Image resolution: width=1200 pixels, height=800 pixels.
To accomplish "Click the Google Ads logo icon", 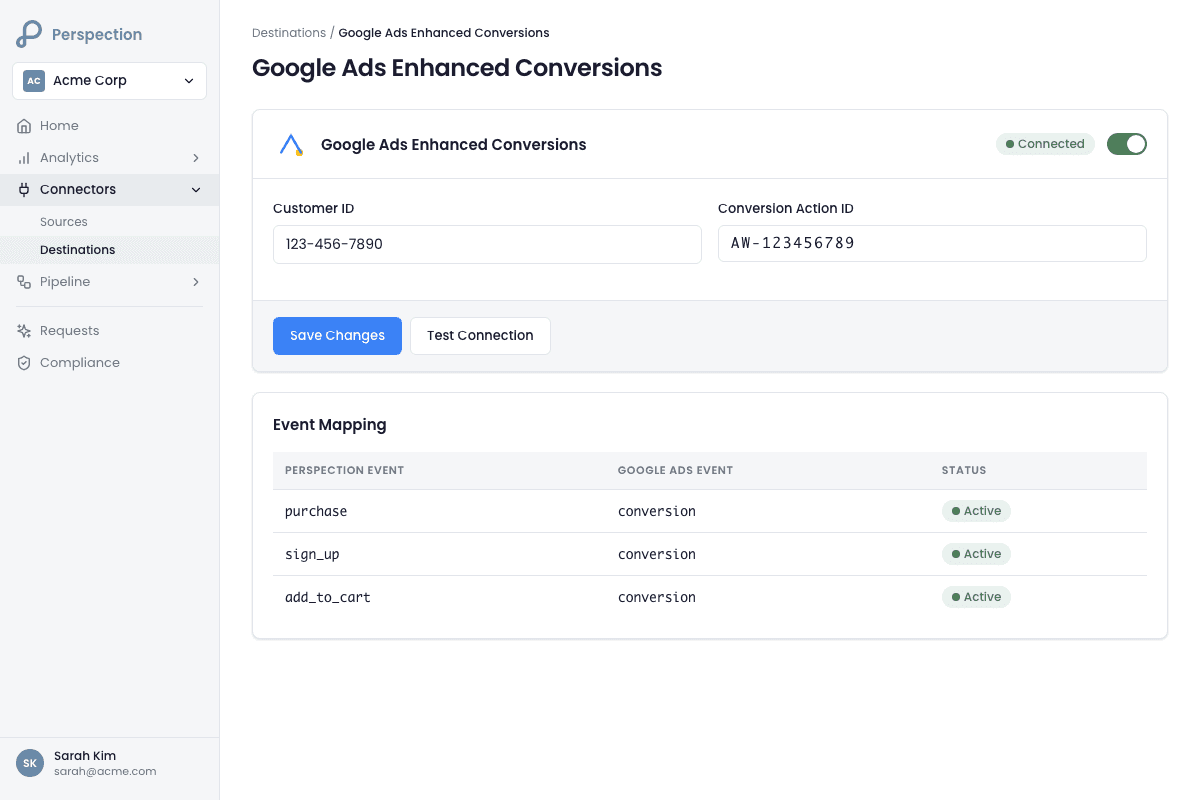I will pos(291,145).
